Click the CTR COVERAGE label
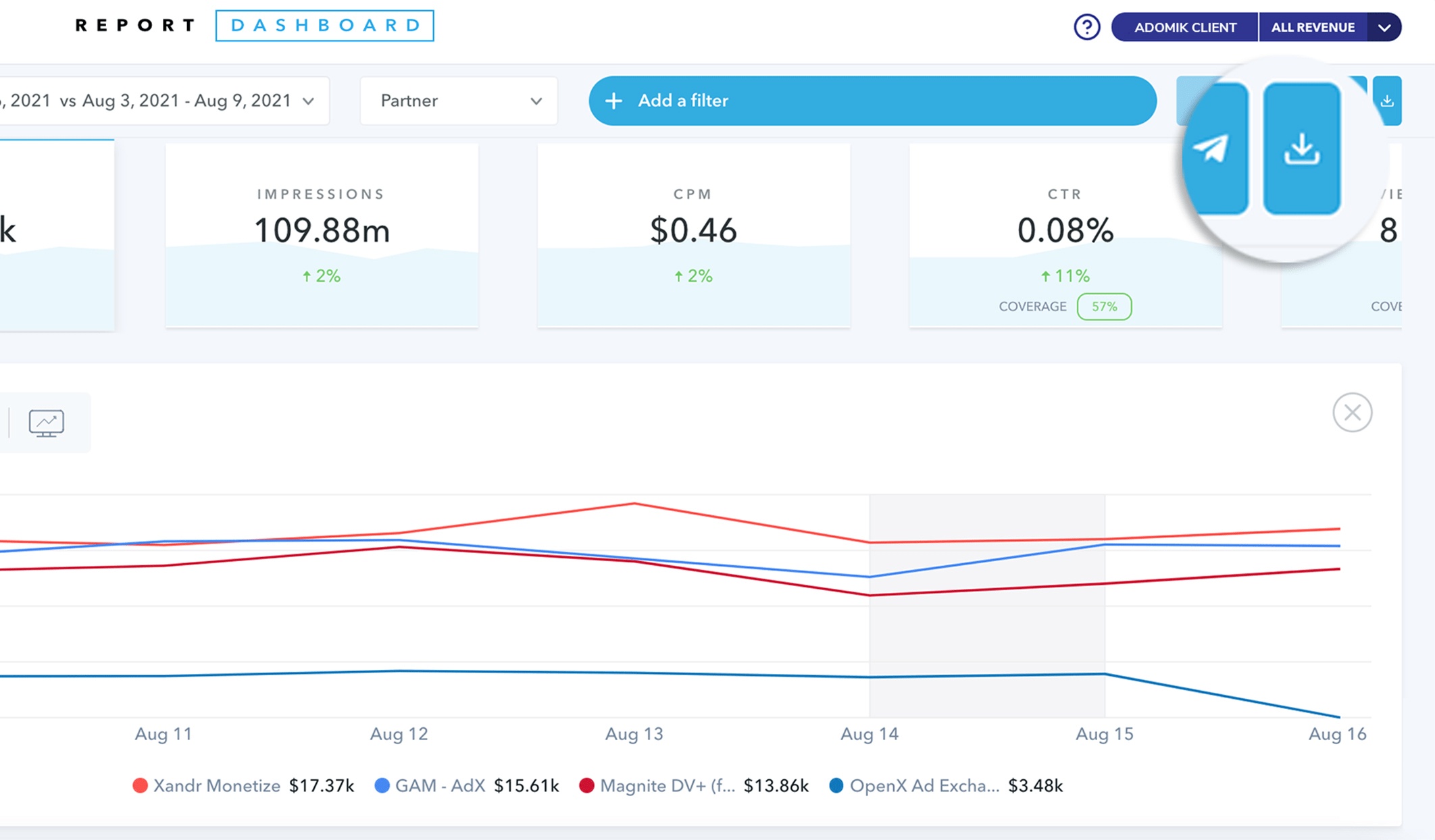 [1032, 307]
